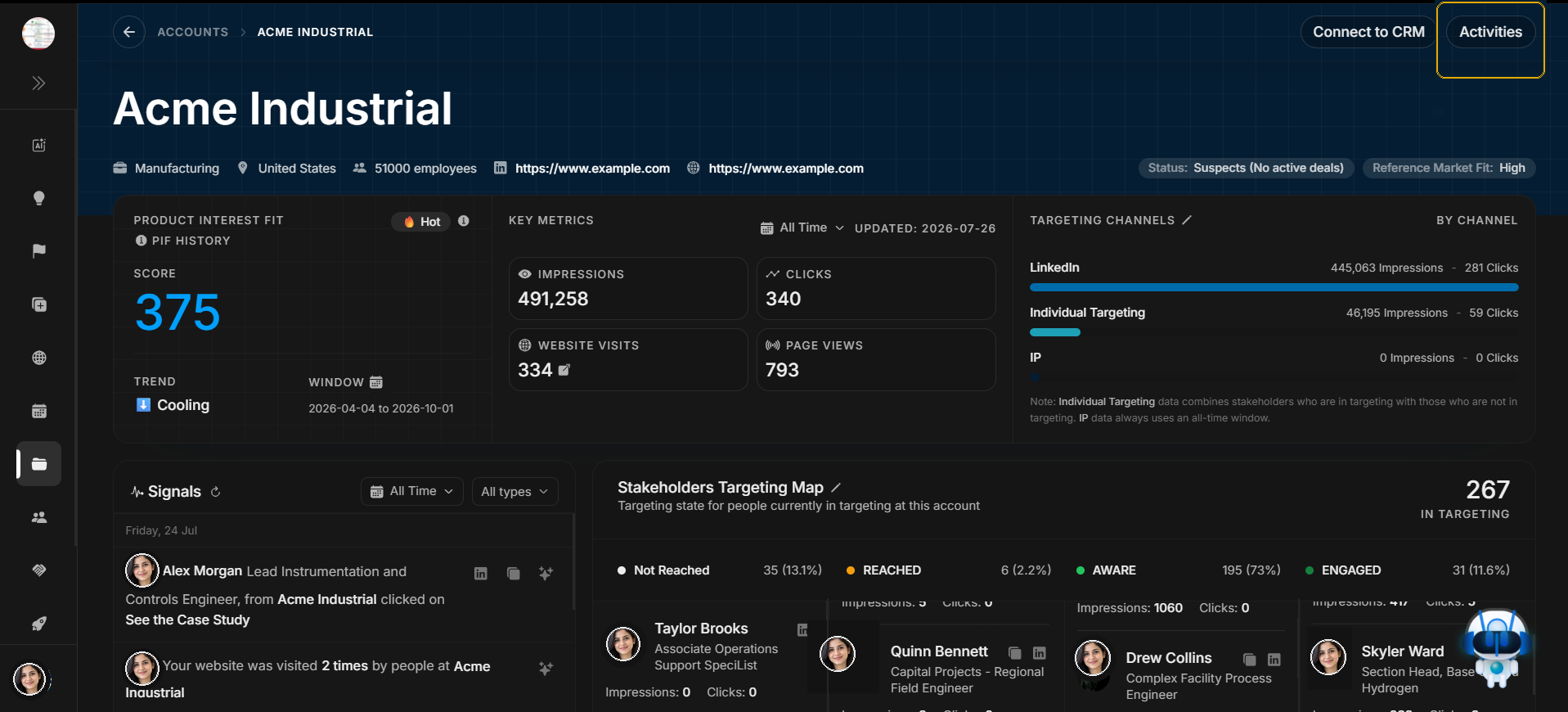Open the lightbulb insights sidebar icon

tap(38, 198)
